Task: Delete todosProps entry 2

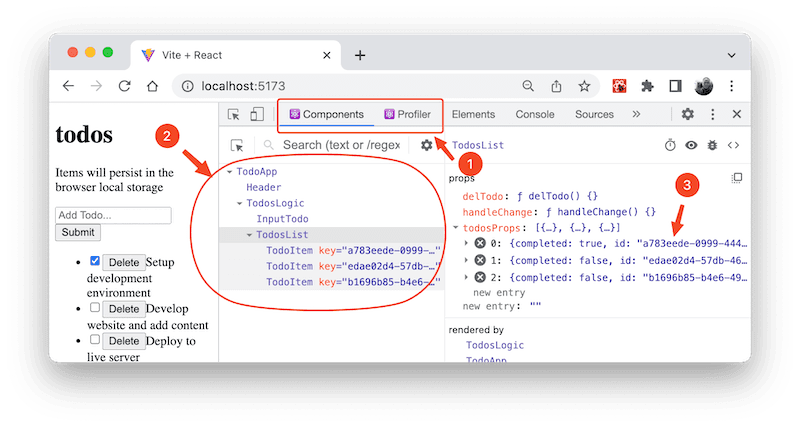Action: point(480,277)
